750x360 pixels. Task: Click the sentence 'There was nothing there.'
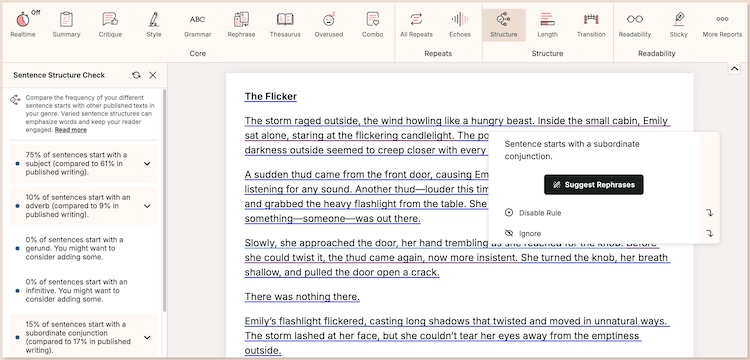[x=302, y=297]
